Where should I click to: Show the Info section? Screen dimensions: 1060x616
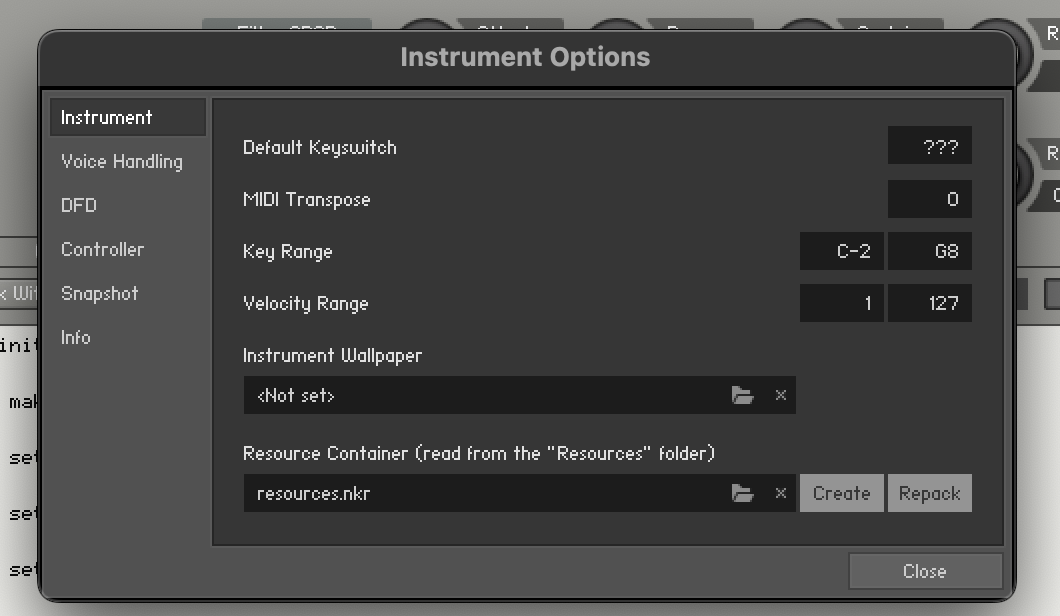76,337
